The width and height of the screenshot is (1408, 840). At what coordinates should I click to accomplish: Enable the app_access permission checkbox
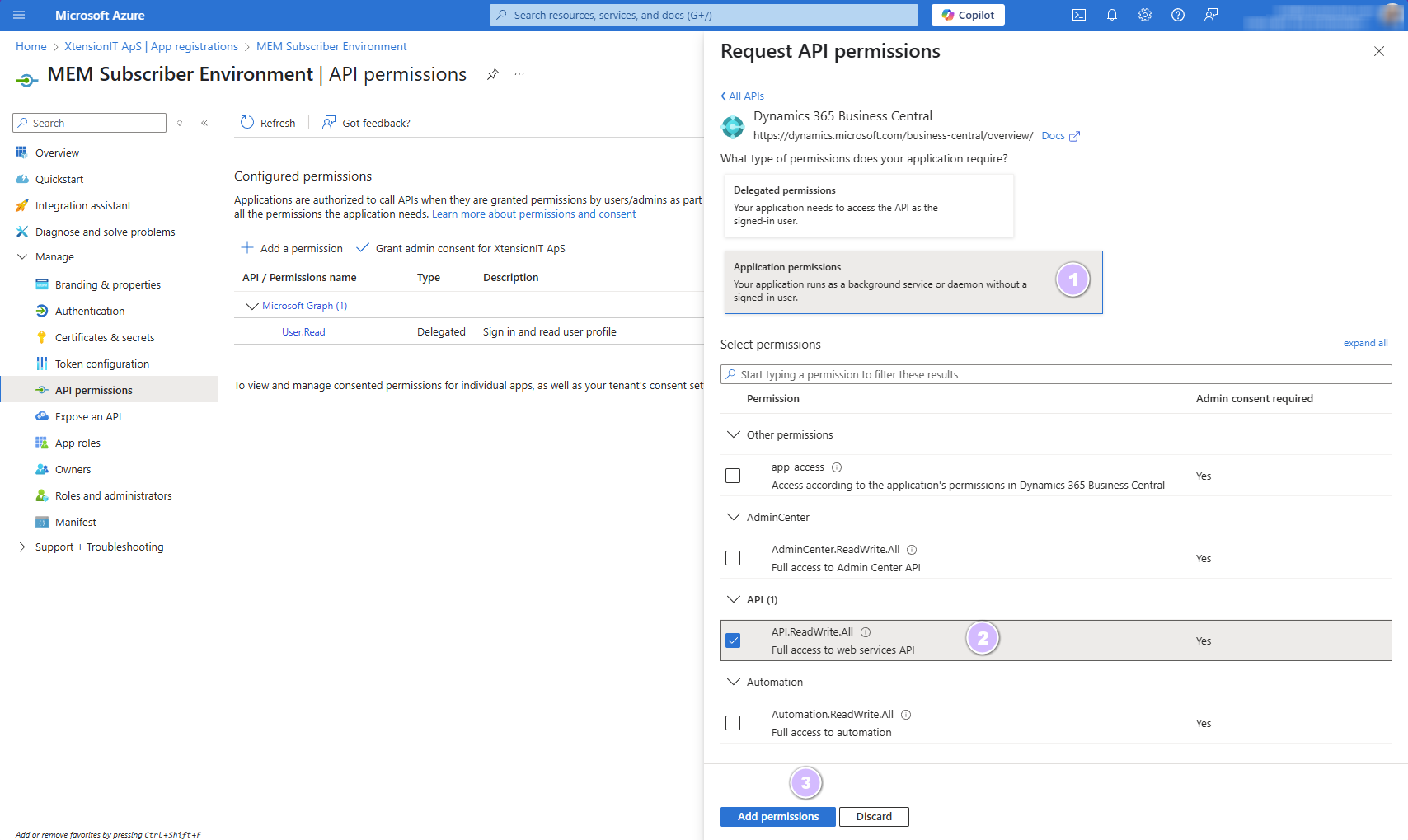(733, 476)
